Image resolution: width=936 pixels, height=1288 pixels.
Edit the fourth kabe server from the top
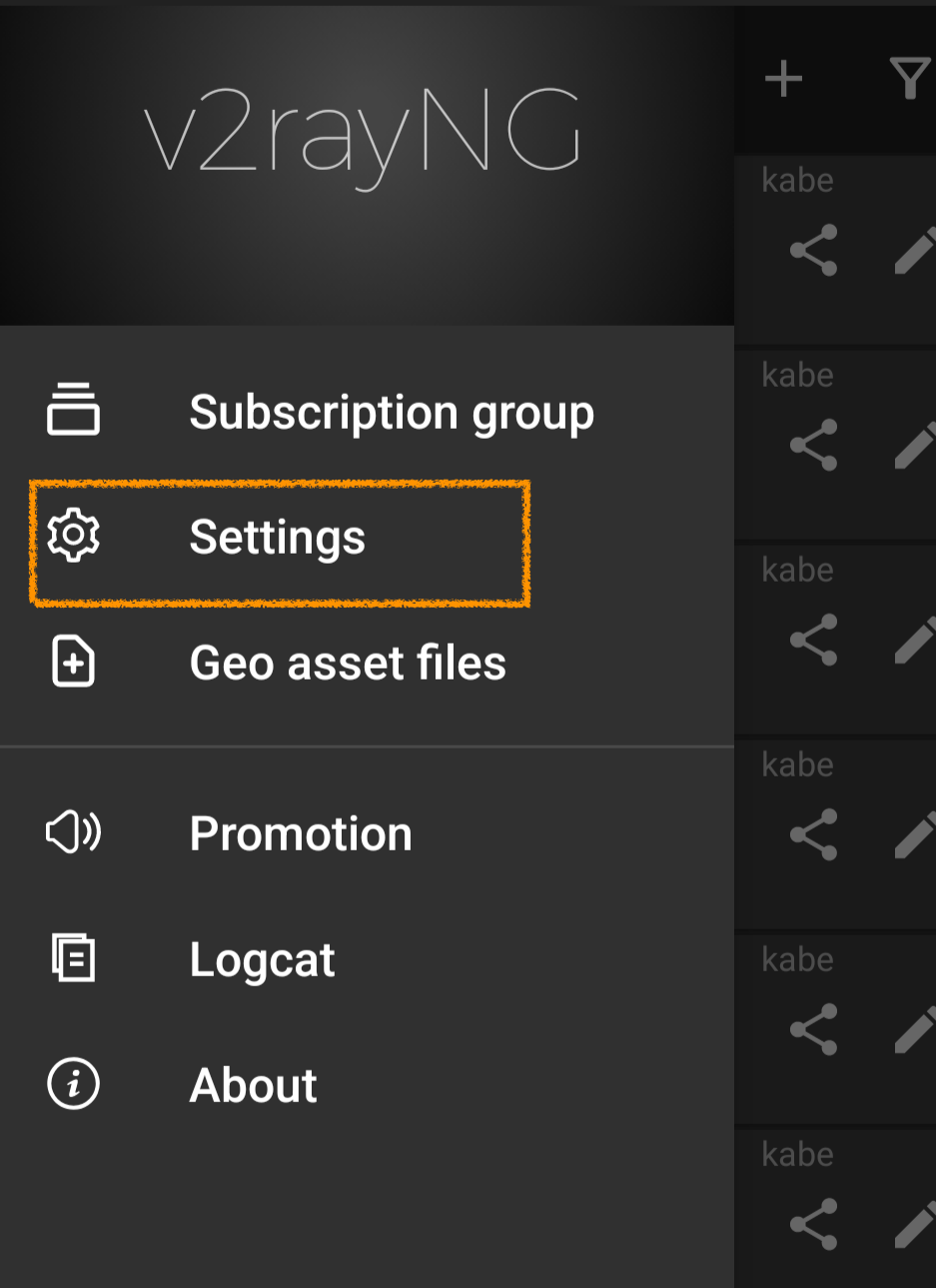pos(915,834)
